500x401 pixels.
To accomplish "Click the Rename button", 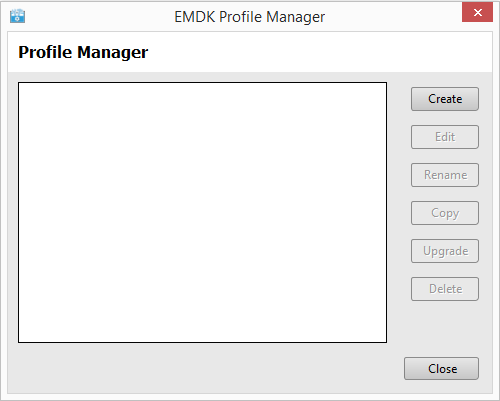I will 445,175.
